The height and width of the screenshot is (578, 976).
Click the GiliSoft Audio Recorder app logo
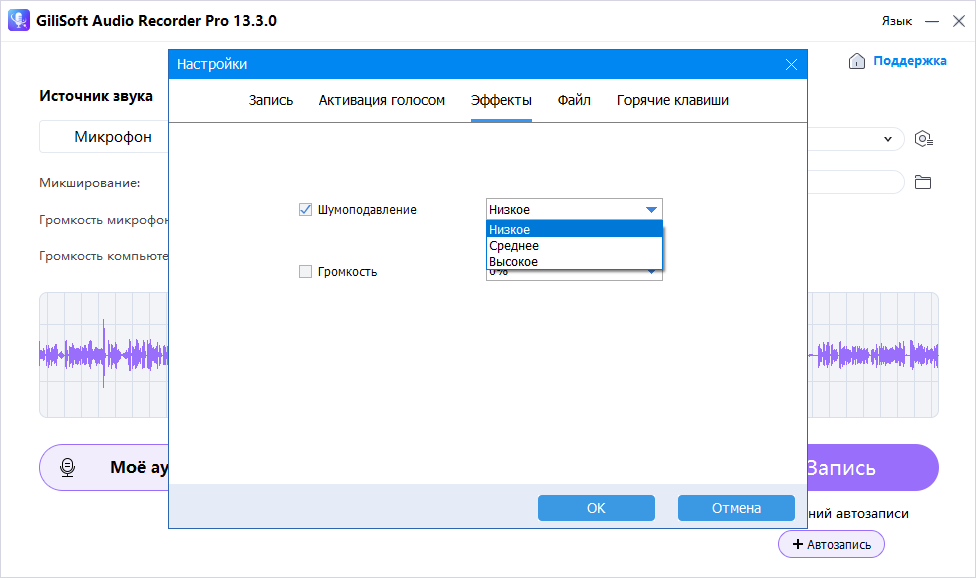(19, 21)
